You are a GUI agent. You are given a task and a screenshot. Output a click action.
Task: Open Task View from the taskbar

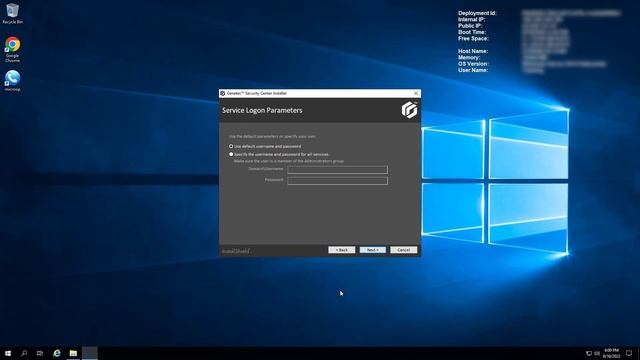pyautogui.click(x=40, y=353)
